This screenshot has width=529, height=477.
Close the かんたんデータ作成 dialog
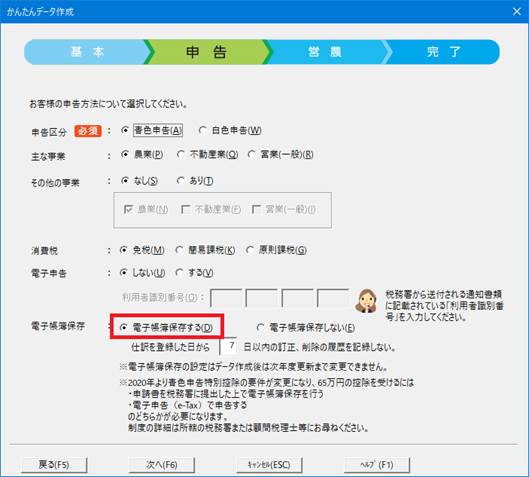tap(517, 11)
